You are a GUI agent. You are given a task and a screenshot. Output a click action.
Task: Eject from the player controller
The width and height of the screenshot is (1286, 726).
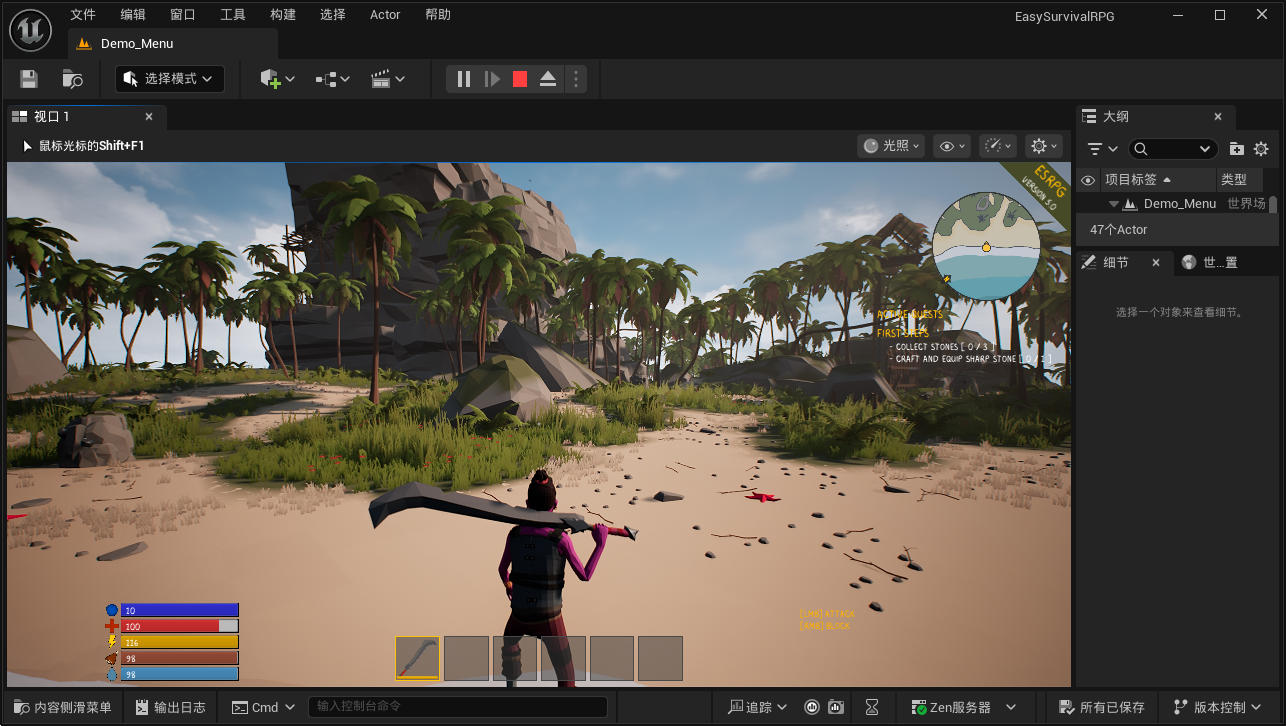tap(548, 79)
